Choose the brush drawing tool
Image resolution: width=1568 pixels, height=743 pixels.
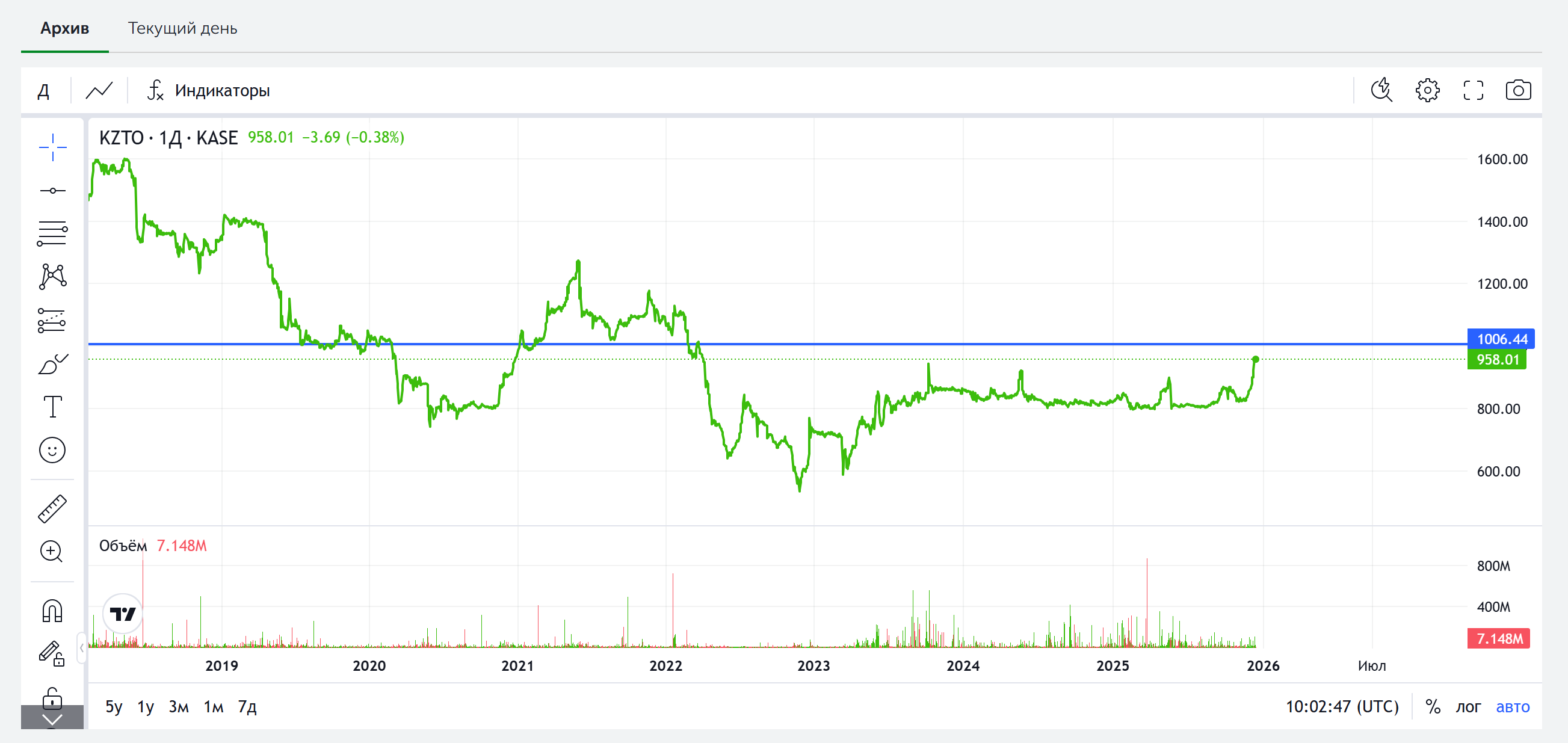(52, 364)
